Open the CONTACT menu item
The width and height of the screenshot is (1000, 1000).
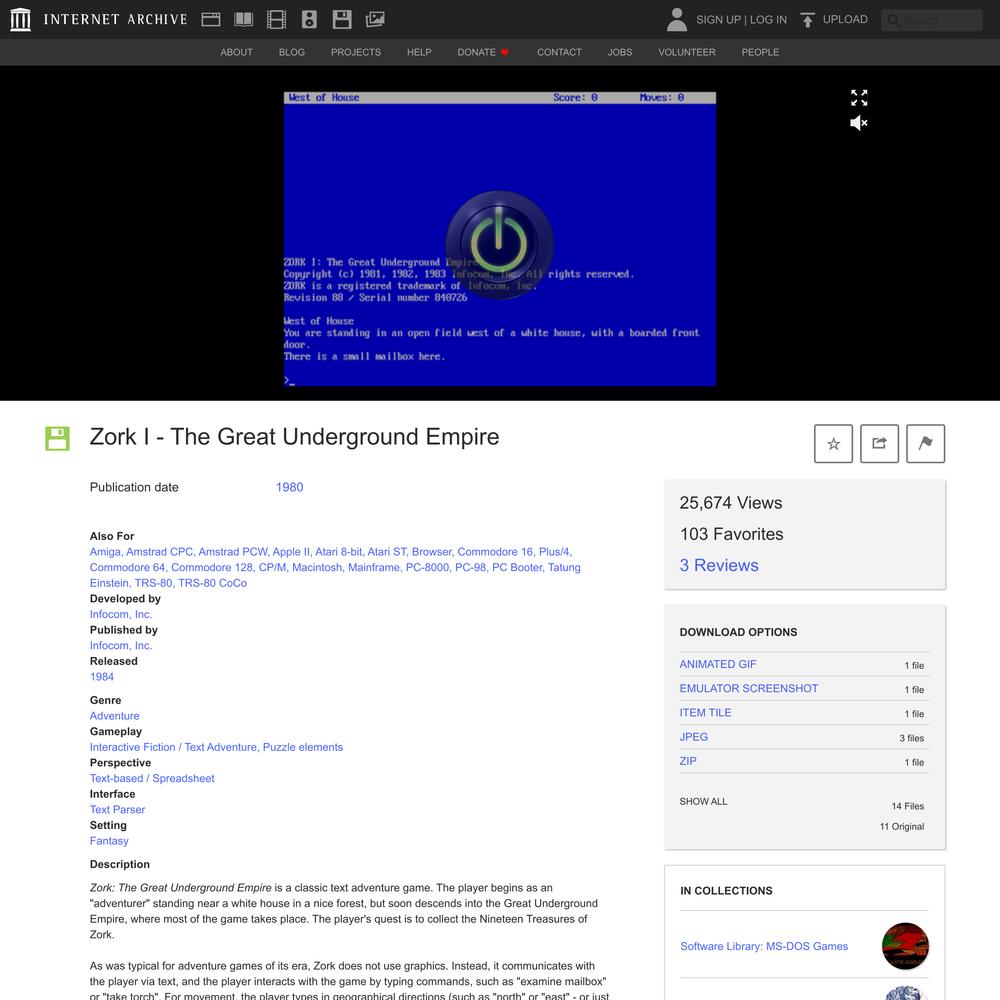point(559,52)
